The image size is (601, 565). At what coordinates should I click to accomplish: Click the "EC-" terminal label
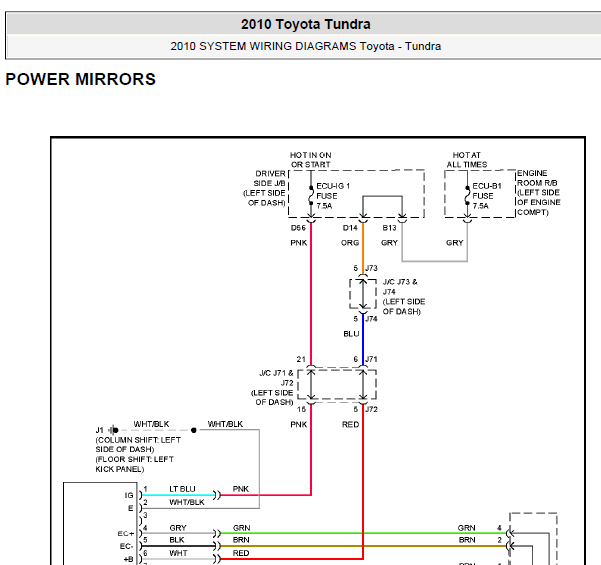[x=126, y=547]
